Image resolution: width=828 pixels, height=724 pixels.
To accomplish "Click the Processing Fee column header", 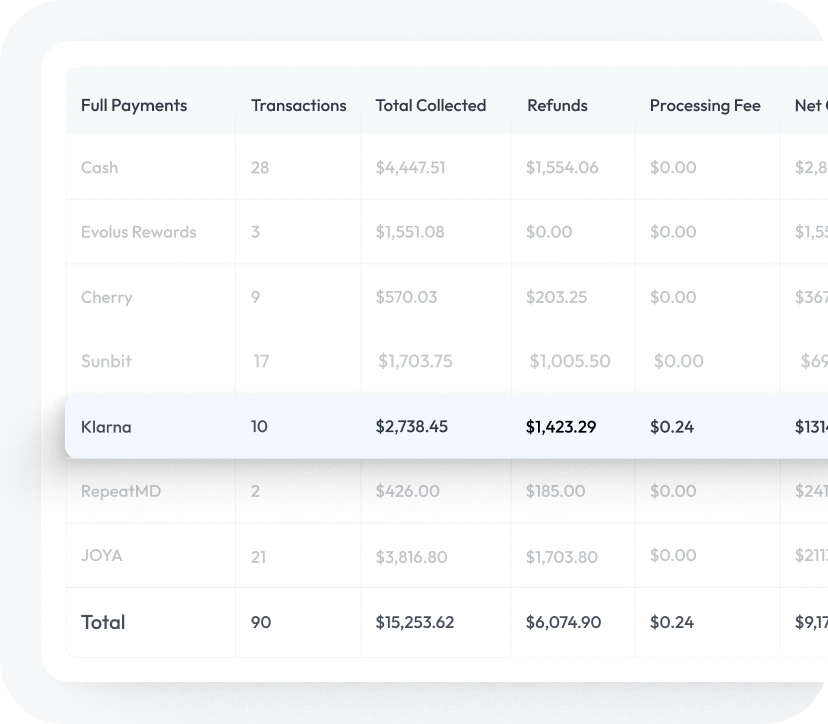I will [x=705, y=105].
